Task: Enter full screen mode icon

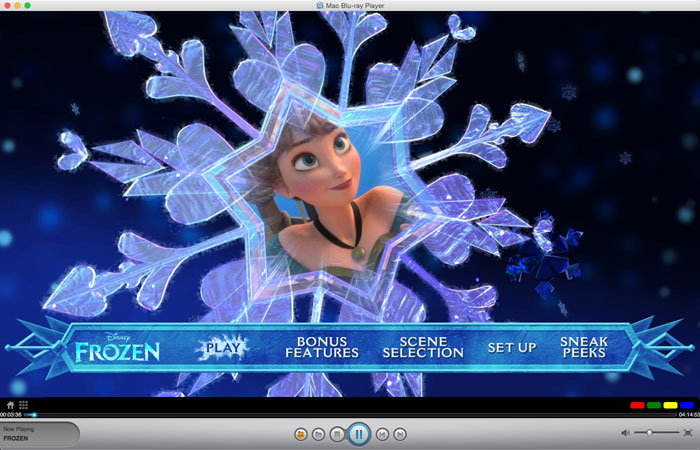Action: (688, 433)
